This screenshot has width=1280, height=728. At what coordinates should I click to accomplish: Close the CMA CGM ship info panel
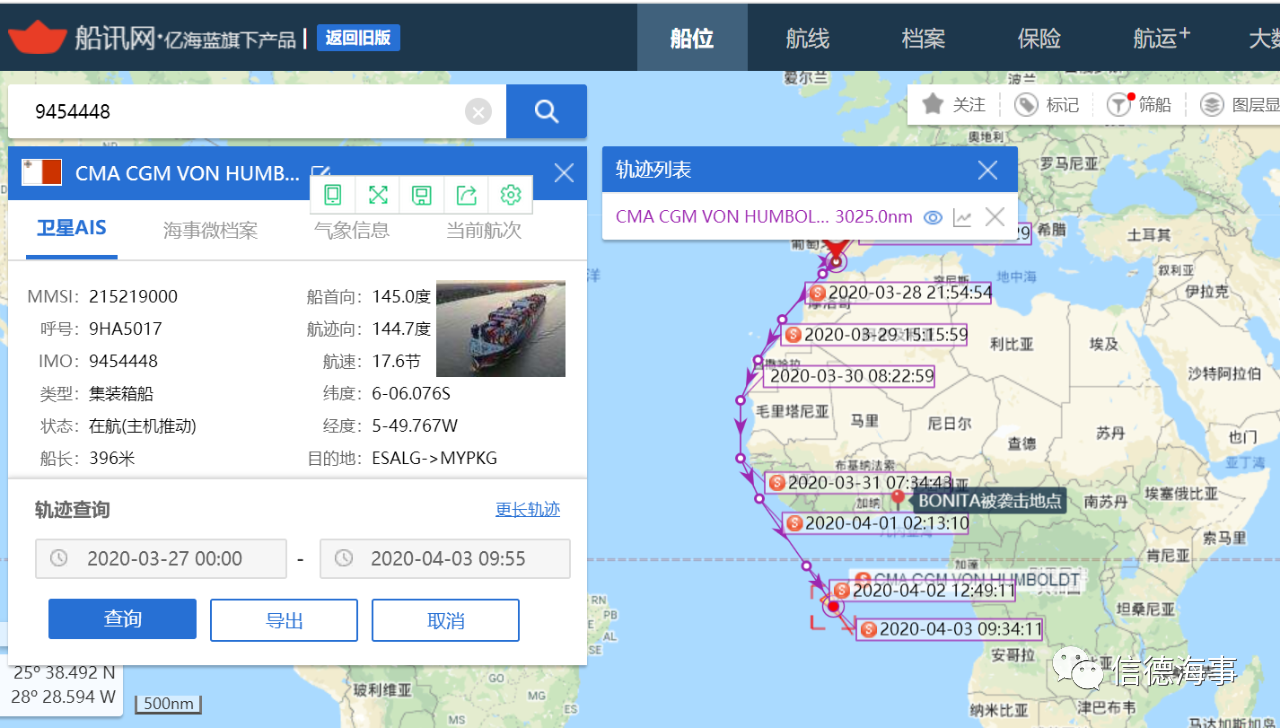pos(564,173)
